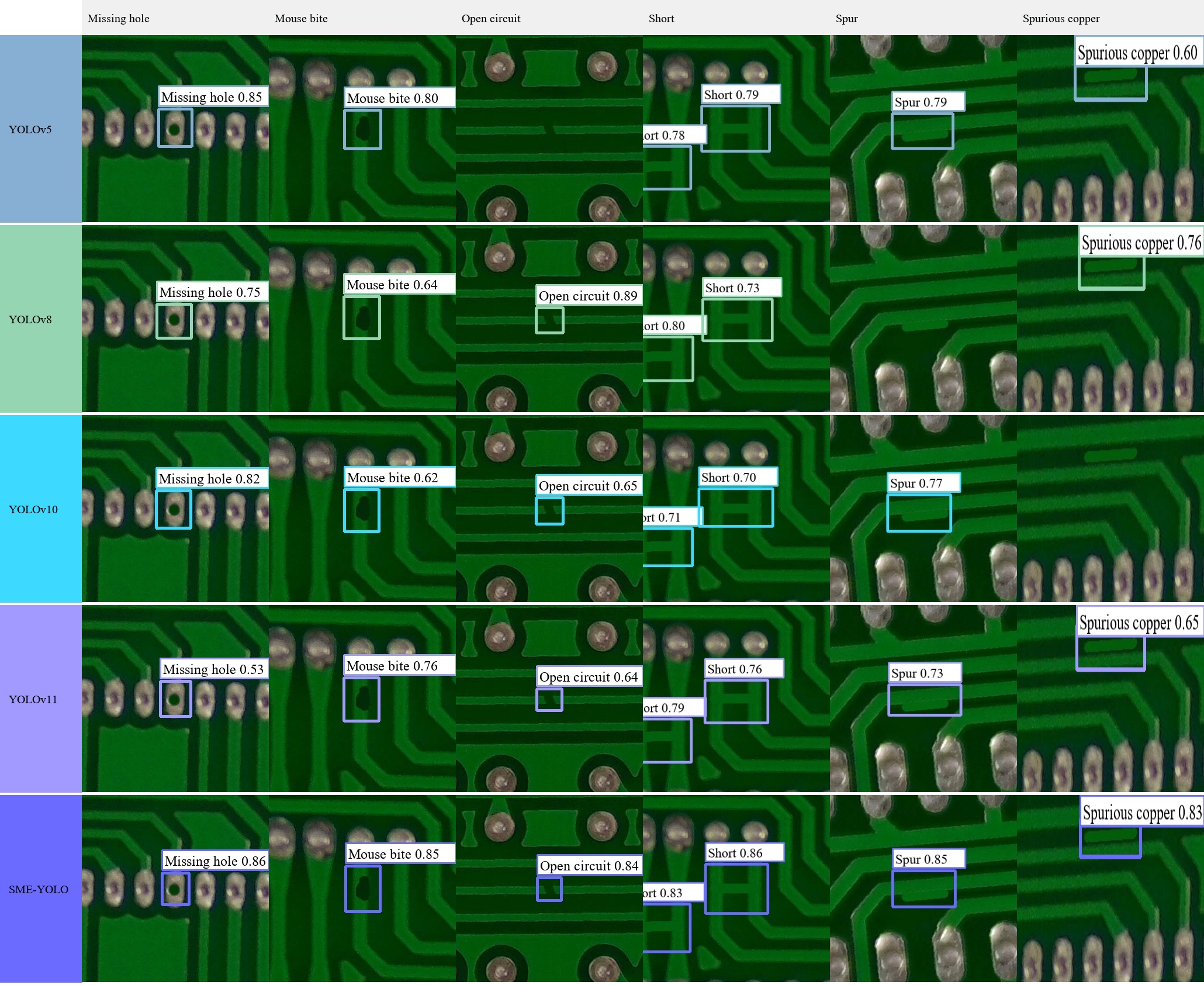The width and height of the screenshot is (1204, 985).
Task: Click YOLOv11 Missing hole 0.53 label
Action: 213,669
